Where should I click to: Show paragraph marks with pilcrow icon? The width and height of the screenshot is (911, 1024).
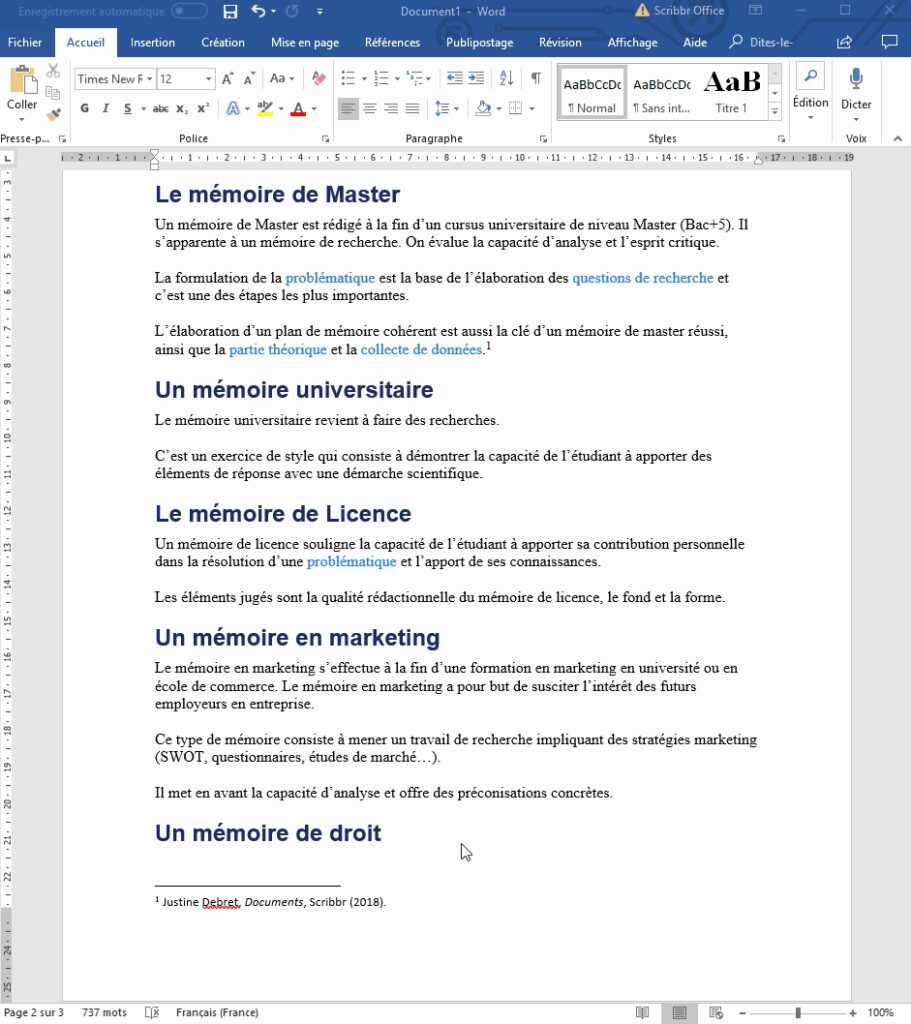point(536,78)
